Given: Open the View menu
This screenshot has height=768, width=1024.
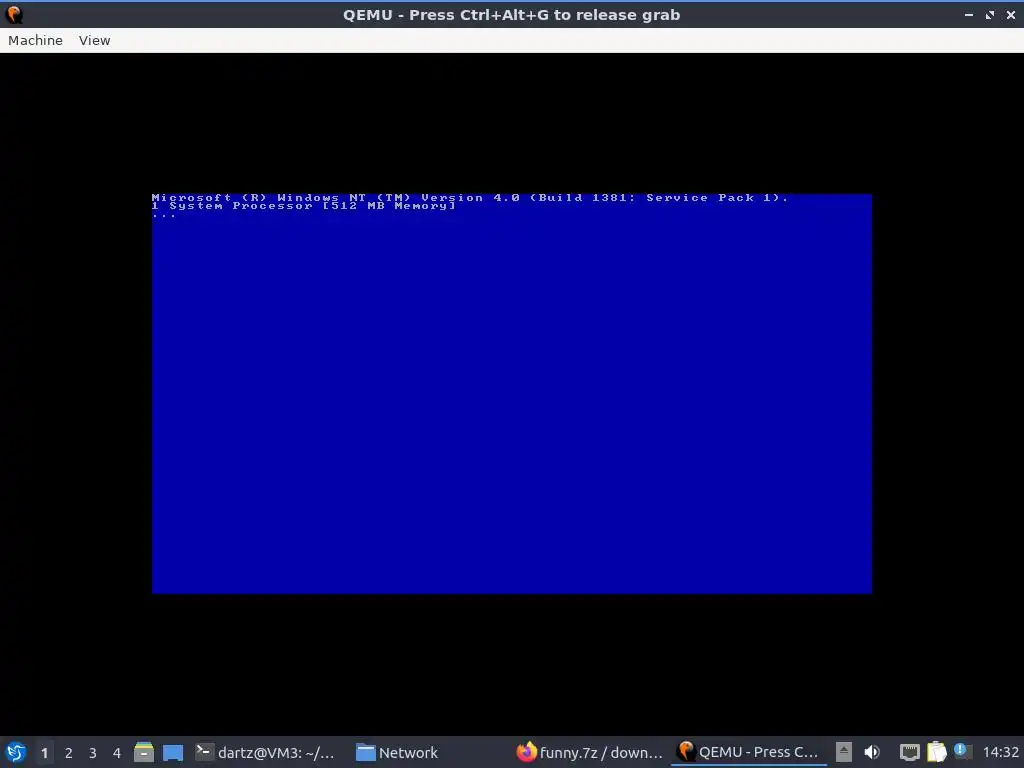Looking at the screenshot, I should pyautogui.click(x=95, y=40).
